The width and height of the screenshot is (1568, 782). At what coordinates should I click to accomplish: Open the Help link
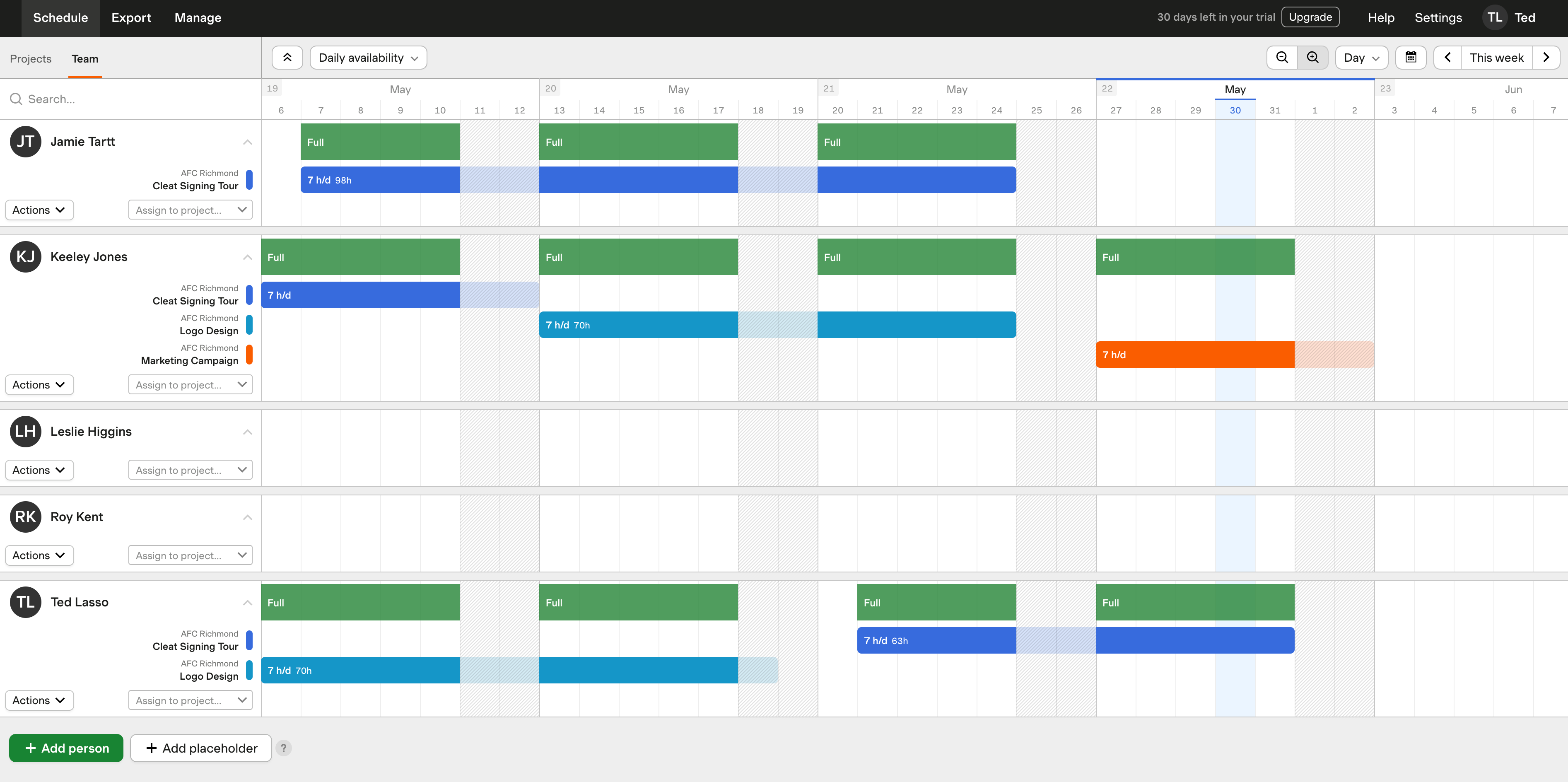pos(1380,18)
